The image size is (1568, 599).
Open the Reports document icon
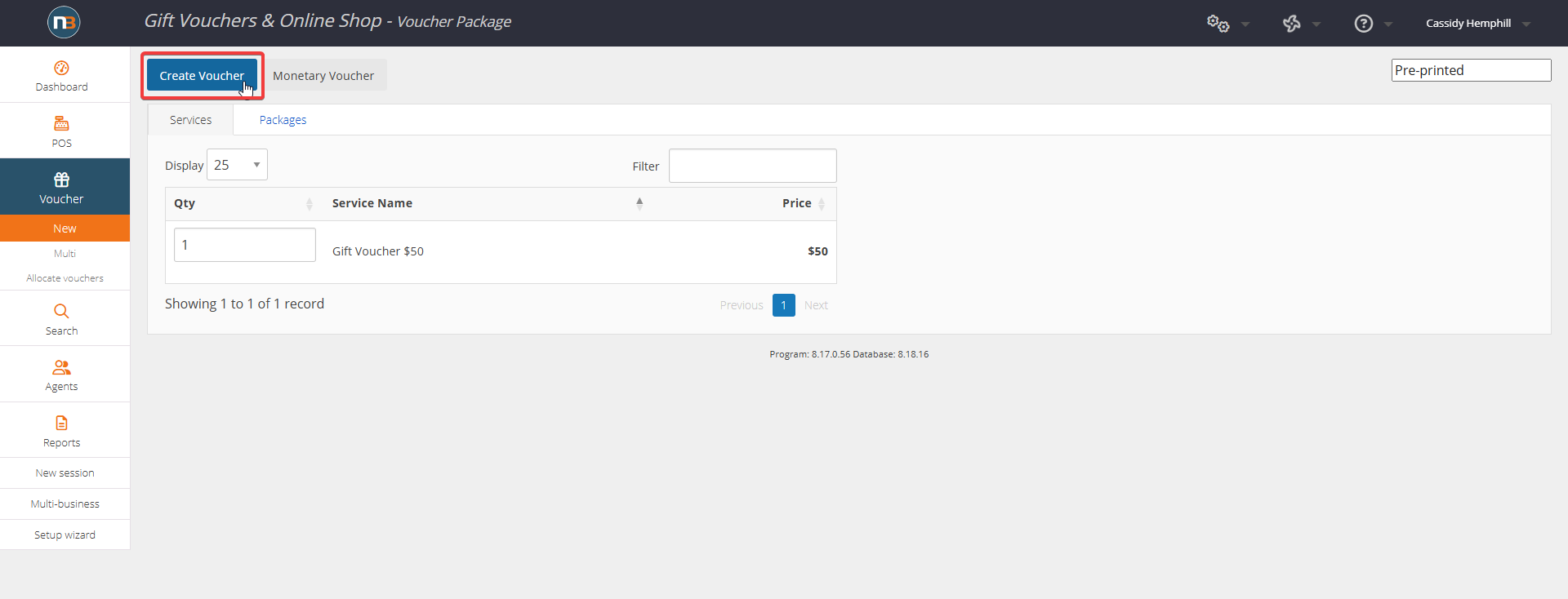61,423
